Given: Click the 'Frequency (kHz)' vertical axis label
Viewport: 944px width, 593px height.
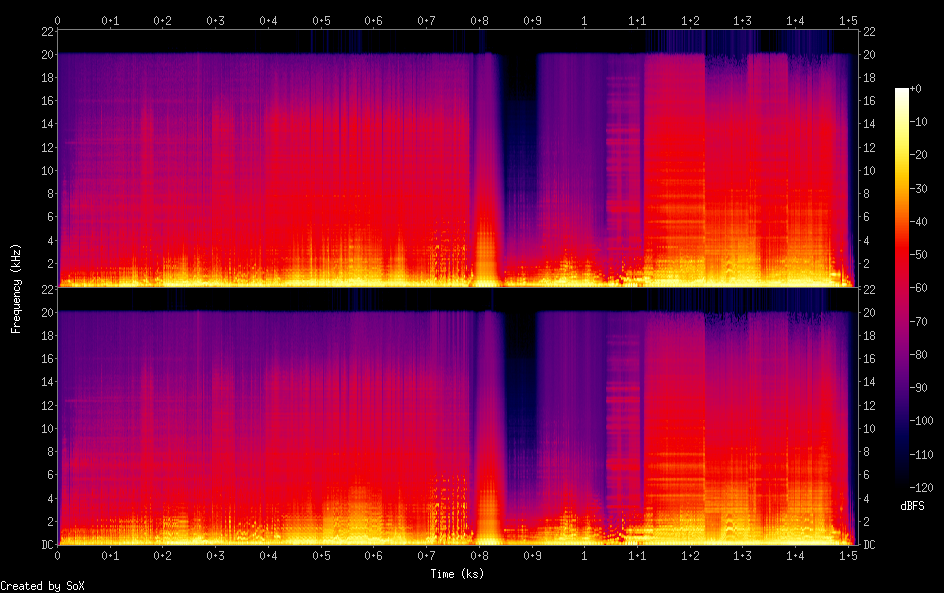Looking at the screenshot, I should click(x=16, y=287).
